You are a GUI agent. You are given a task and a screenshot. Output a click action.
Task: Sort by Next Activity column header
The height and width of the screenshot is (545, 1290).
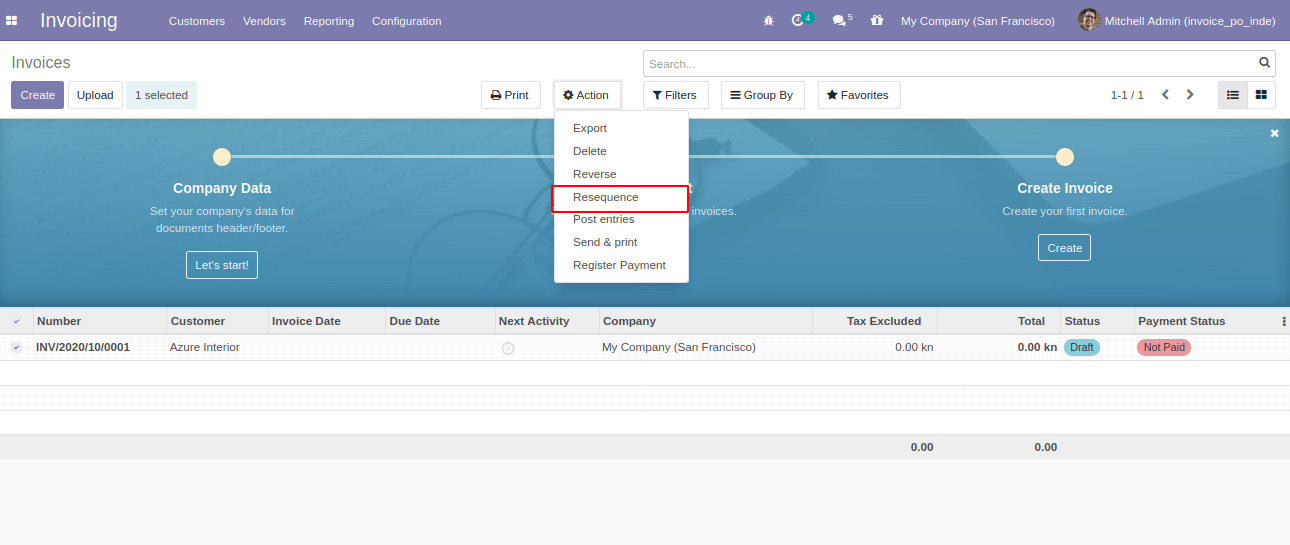click(x=547, y=321)
